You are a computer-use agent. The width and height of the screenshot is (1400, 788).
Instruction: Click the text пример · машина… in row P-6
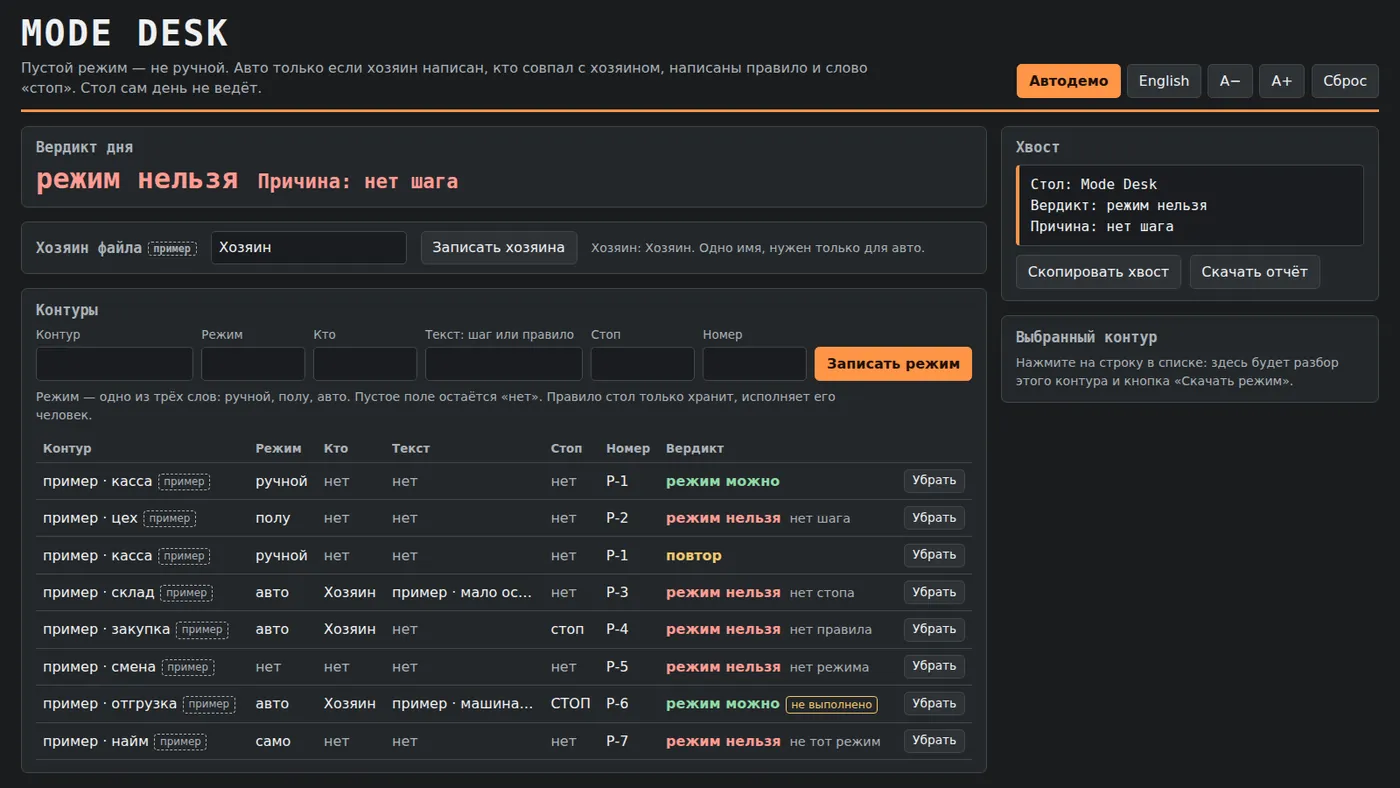click(x=463, y=703)
